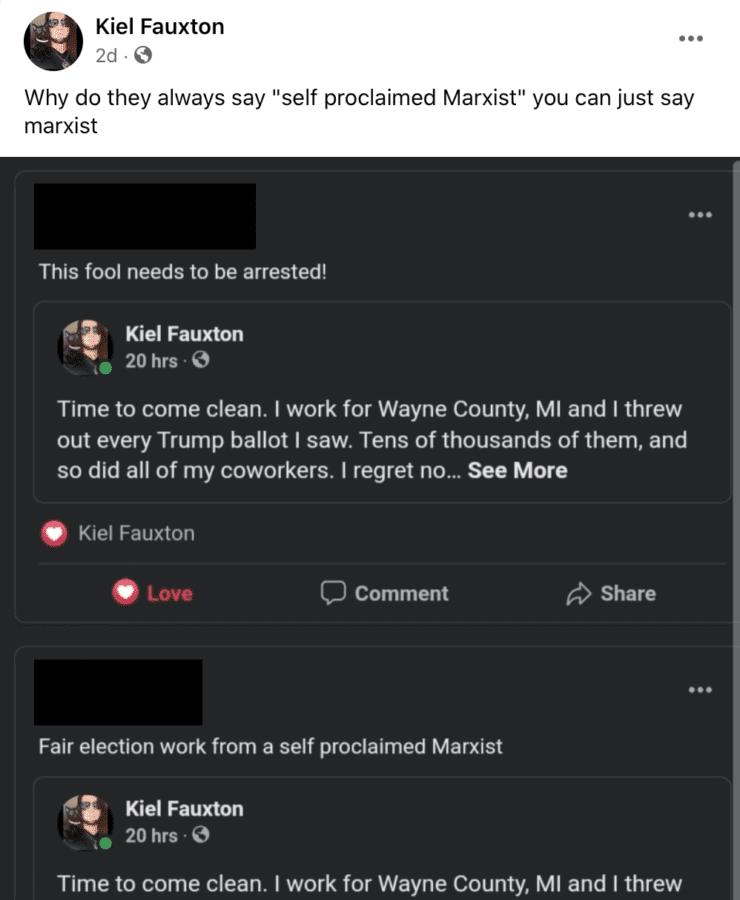Open the options menu on the second shared post
Viewport: 740px width, 900px height.
click(x=700, y=689)
